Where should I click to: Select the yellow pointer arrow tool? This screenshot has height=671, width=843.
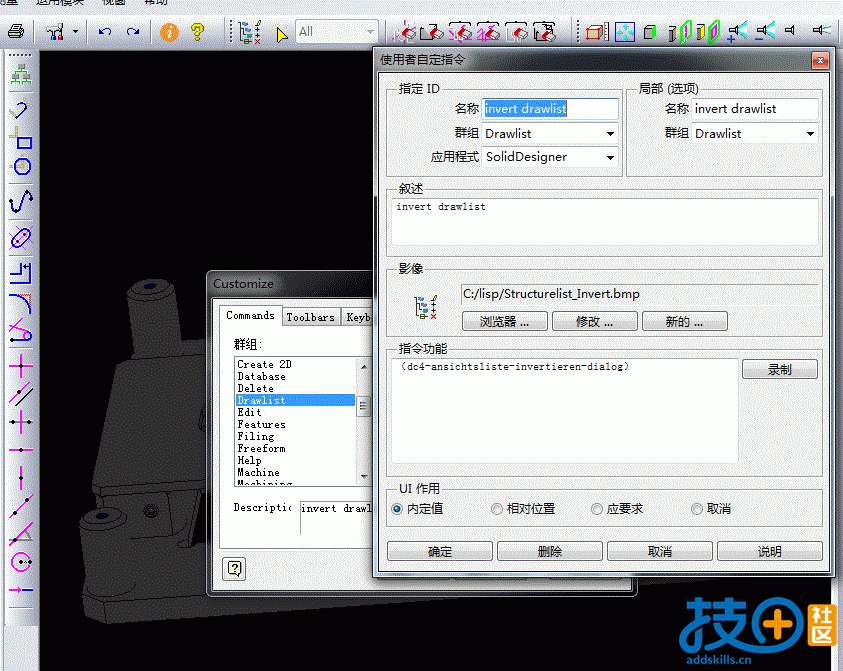[x=281, y=34]
